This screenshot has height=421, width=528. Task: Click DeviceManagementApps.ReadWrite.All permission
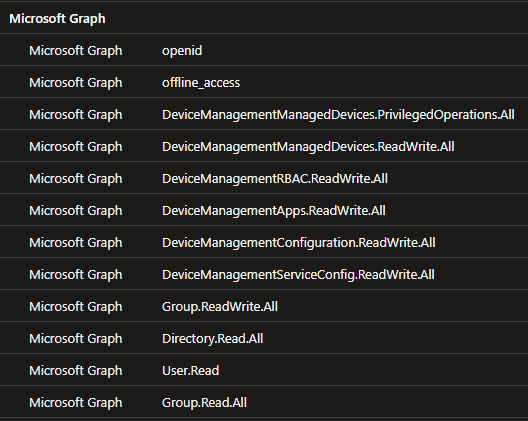tap(274, 210)
